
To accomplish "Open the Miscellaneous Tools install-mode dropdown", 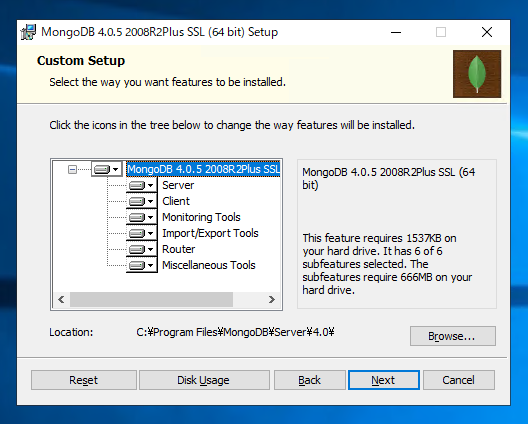I will (141, 265).
